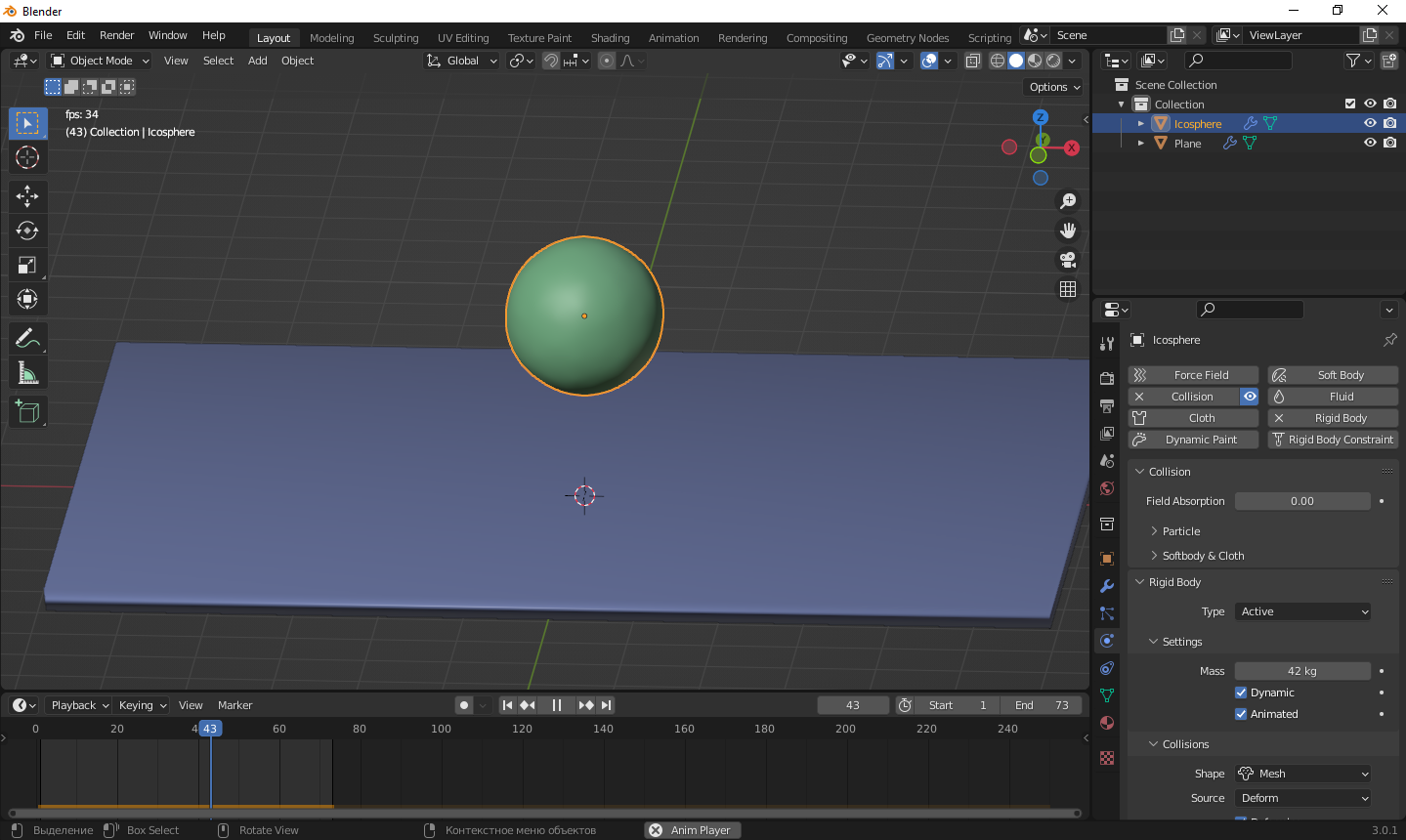
Task: Select the Move tool in the toolbar
Action: point(27,196)
